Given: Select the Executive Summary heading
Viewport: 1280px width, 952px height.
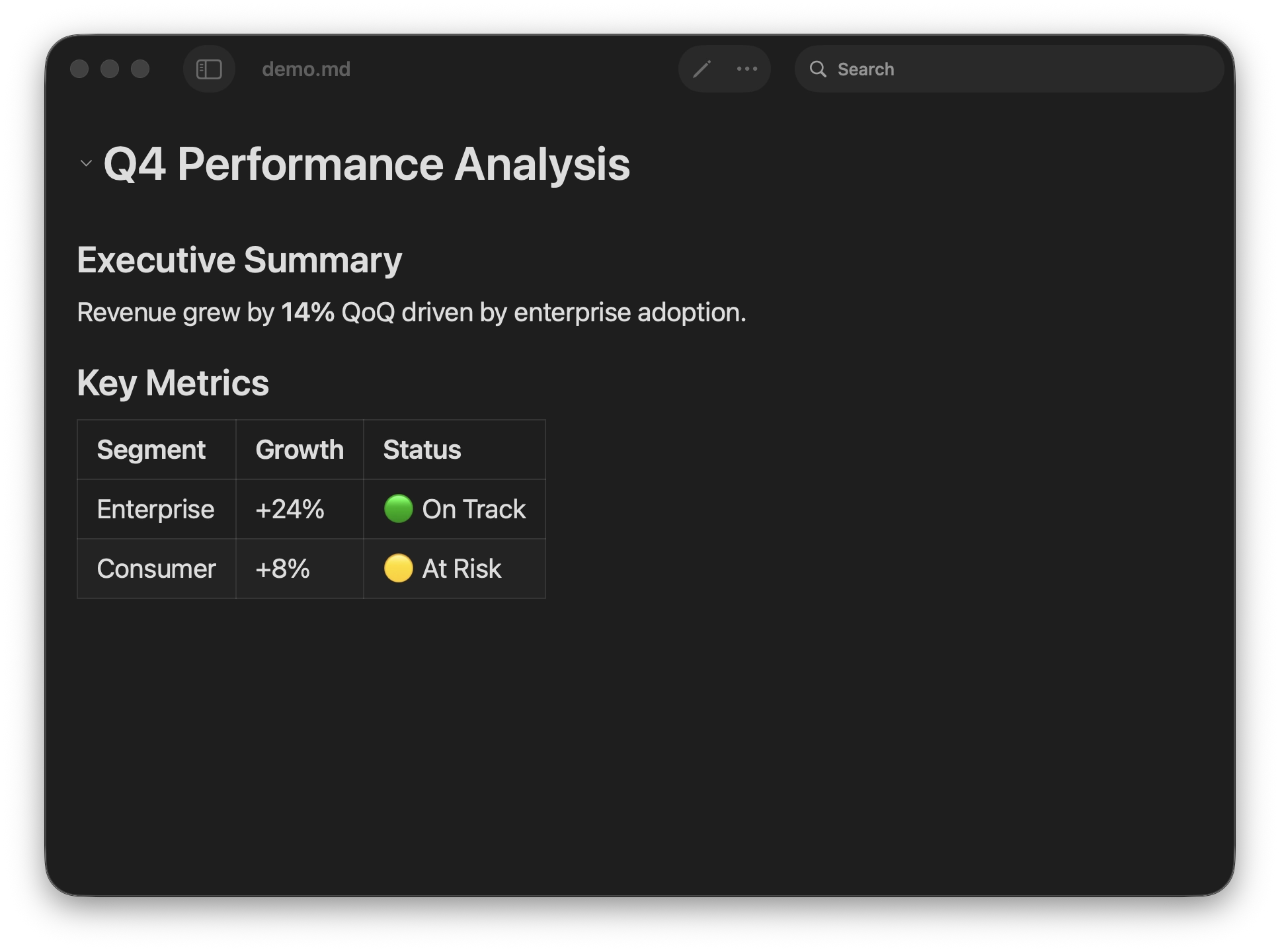Looking at the screenshot, I should (239, 260).
